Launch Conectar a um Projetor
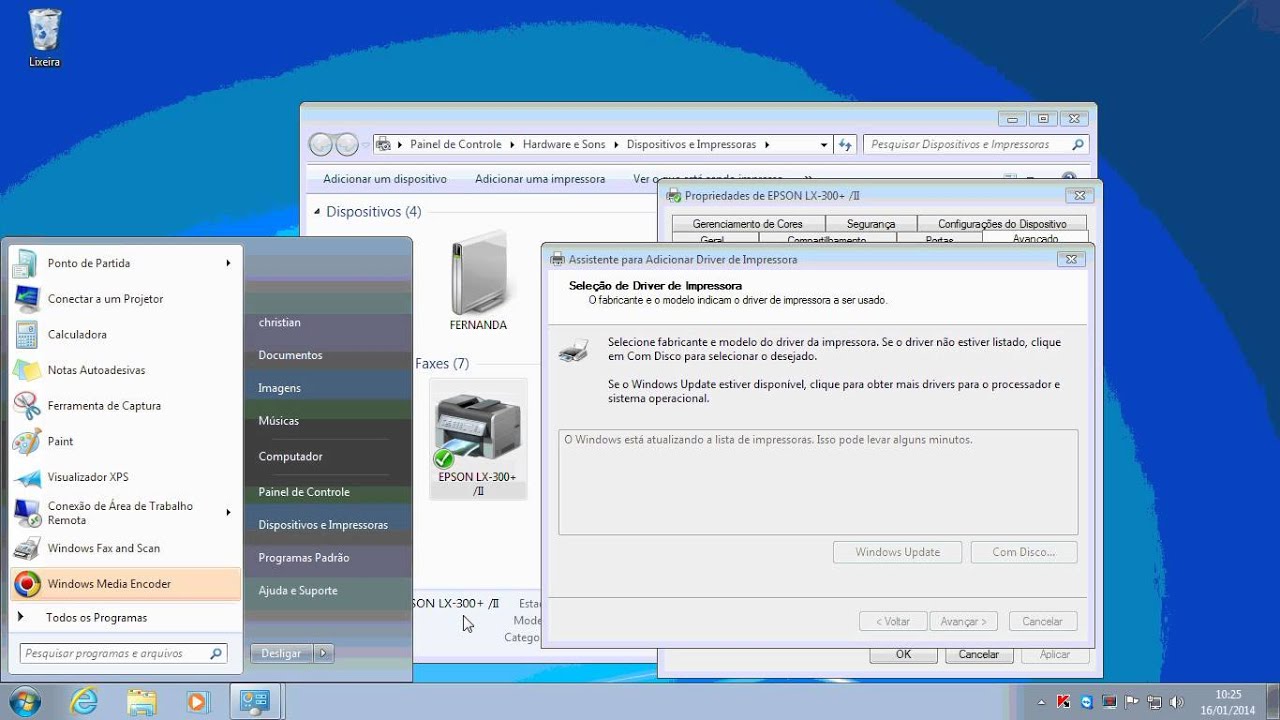The image size is (1280, 720). pos(125,299)
